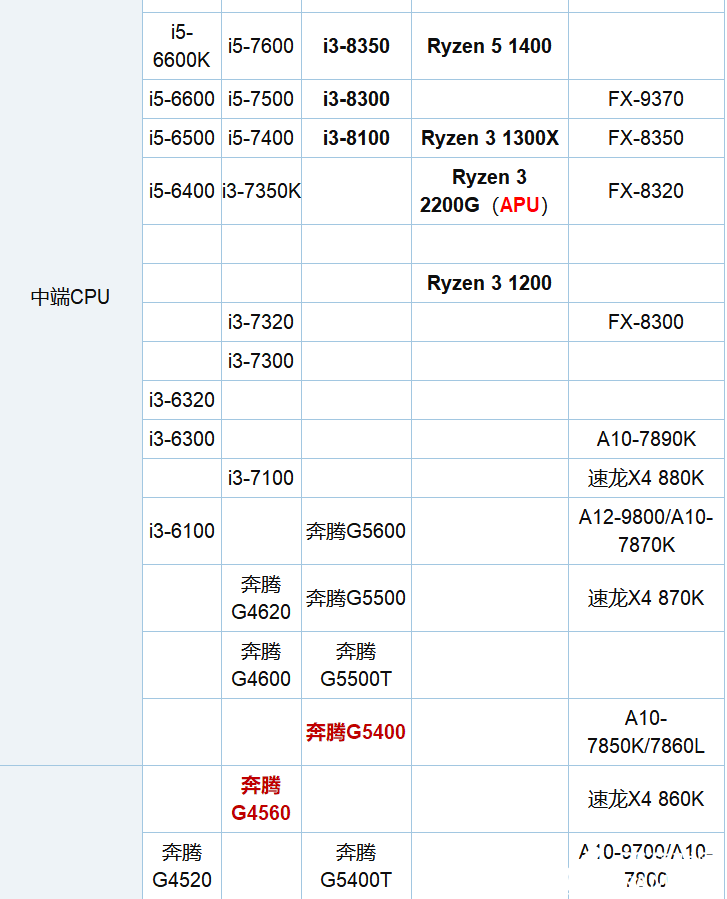
Task: Click the i5-6500 cell
Action: tap(182, 138)
